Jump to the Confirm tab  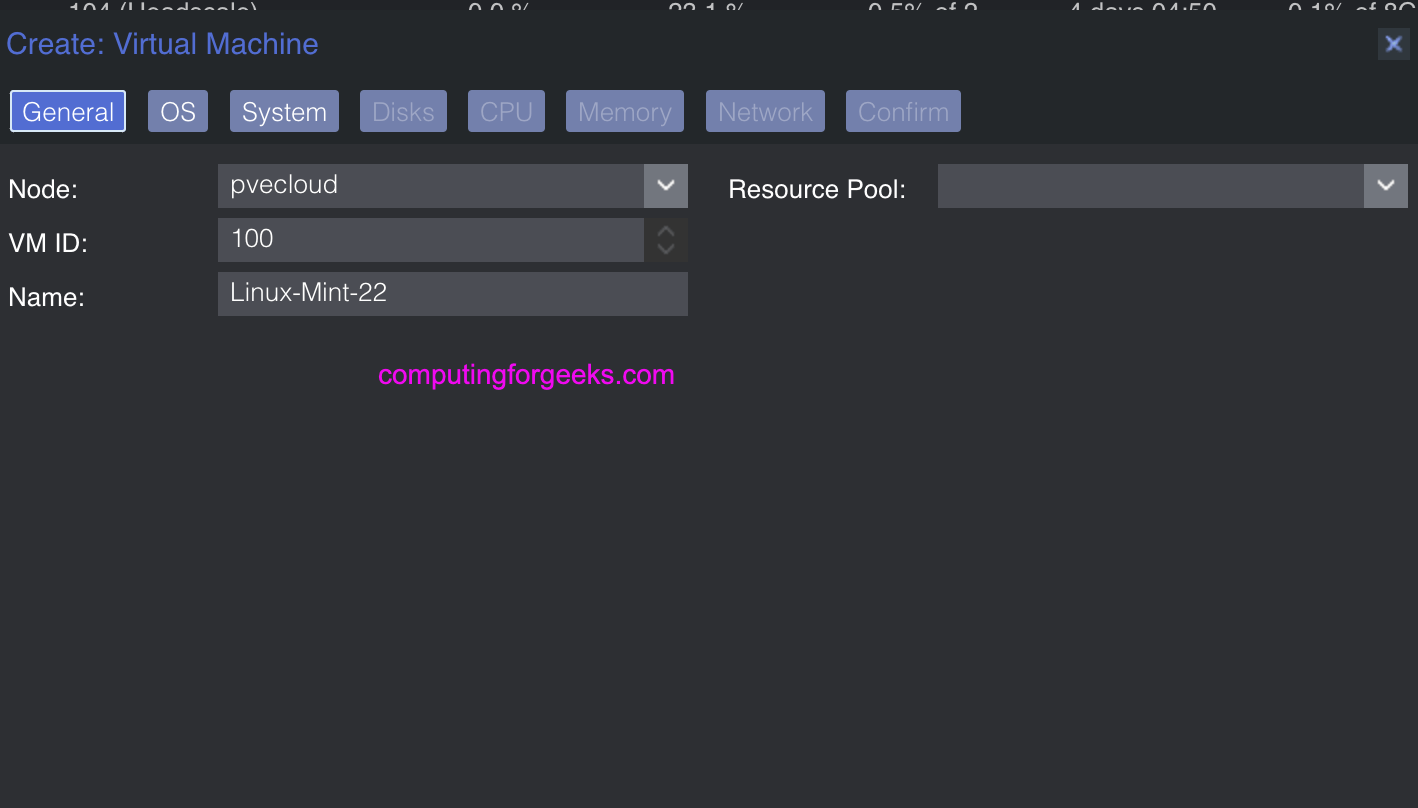903,112
